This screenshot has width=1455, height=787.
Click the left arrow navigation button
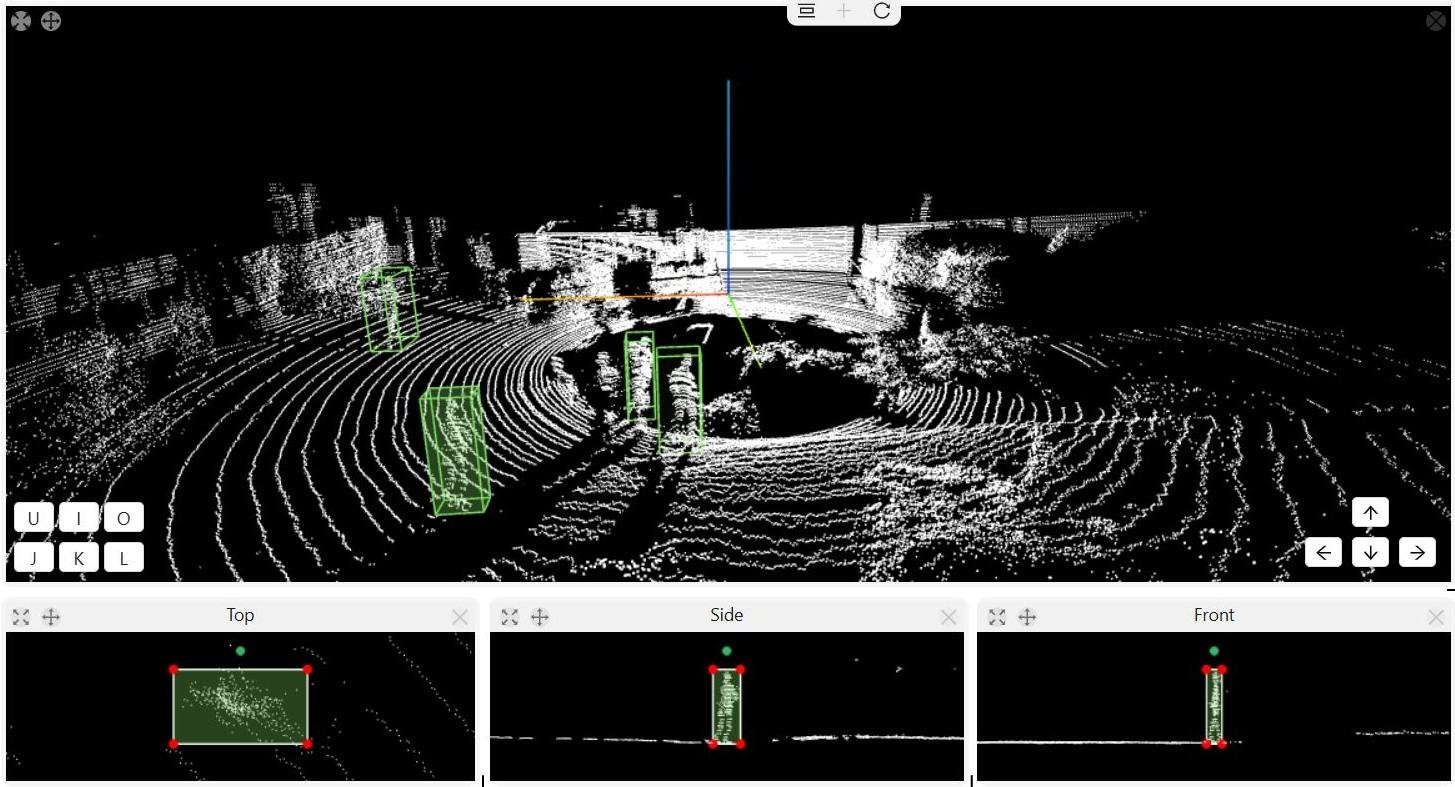point(1323,552)
